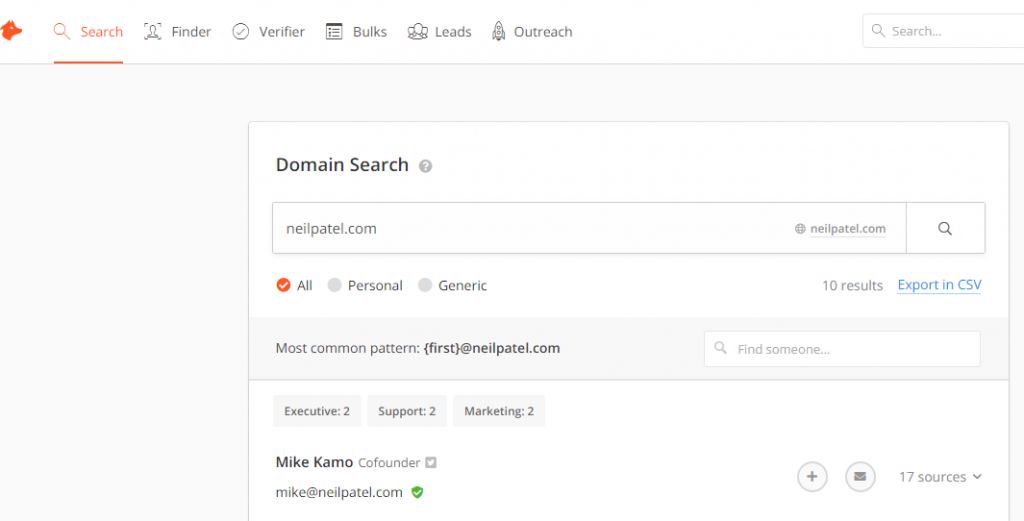The image size is (1024, 521).
Task: Expand the 17 sources dropdown
Action: [x=940, y=477]
